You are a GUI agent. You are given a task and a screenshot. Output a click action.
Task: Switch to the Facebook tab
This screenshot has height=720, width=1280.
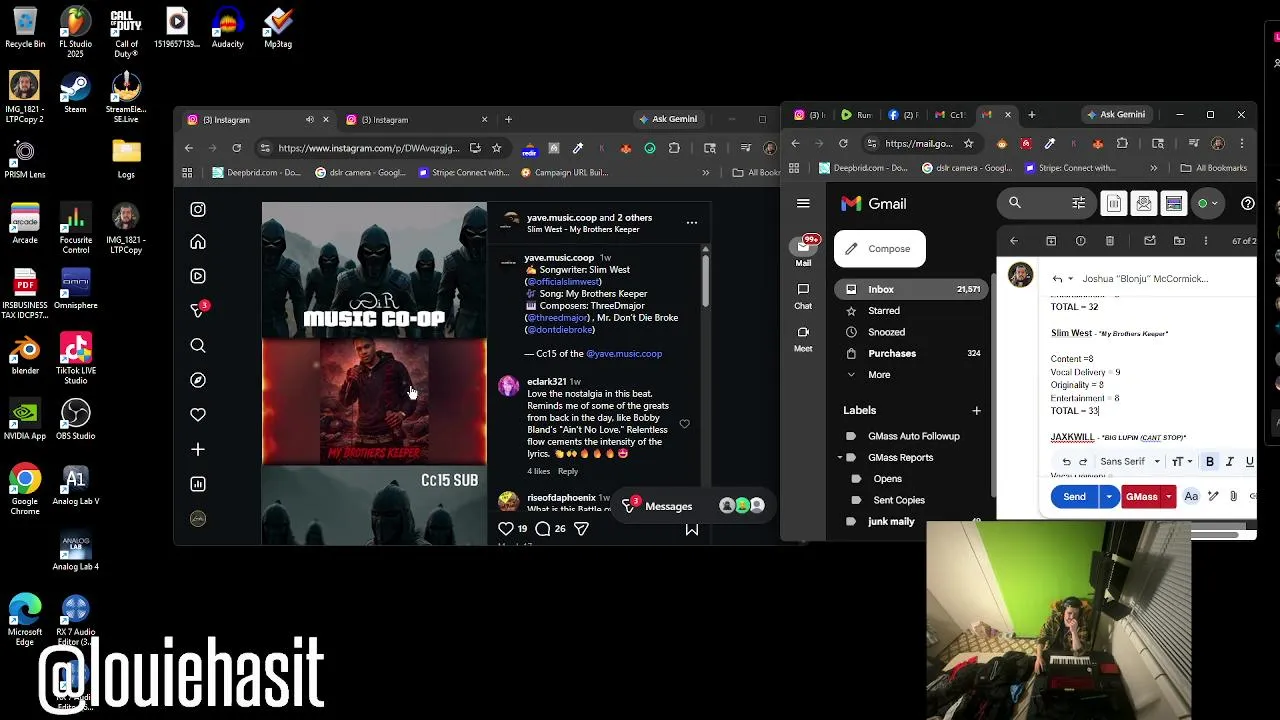pos(903,115)
